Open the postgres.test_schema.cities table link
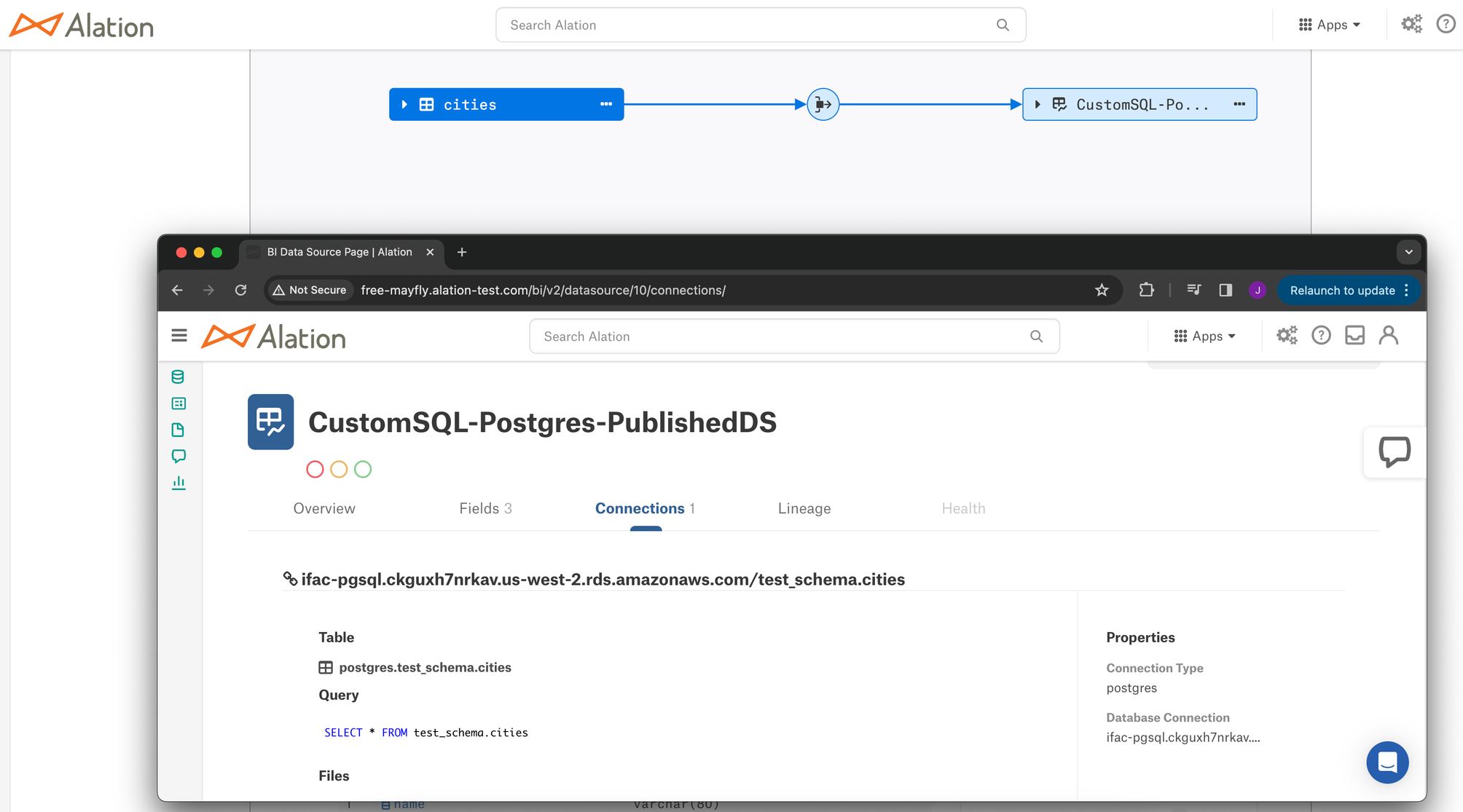This screenshot has width=1463, height=812. [x=425, y=667]
